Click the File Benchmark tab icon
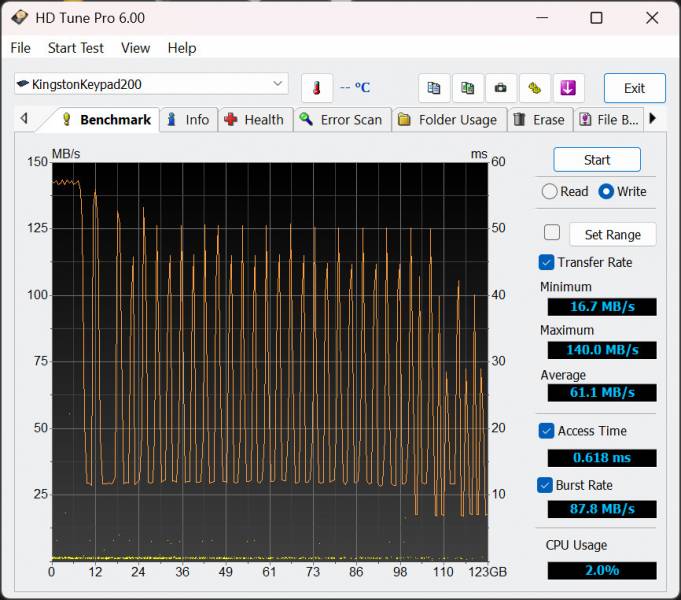Image resolution: width=681 pixels, height=600 pixels. tap(585, 119)
